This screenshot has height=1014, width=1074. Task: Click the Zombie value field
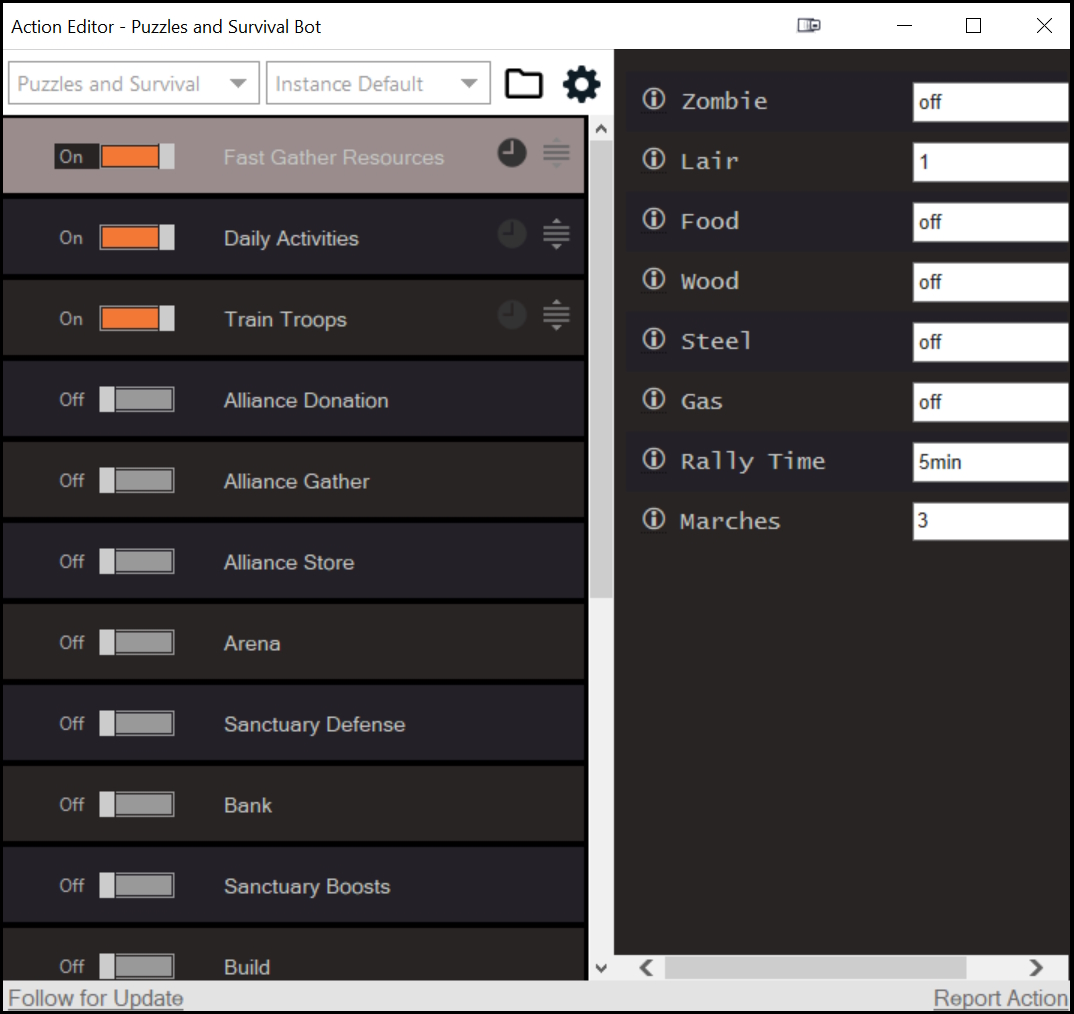tap(990, 102)
